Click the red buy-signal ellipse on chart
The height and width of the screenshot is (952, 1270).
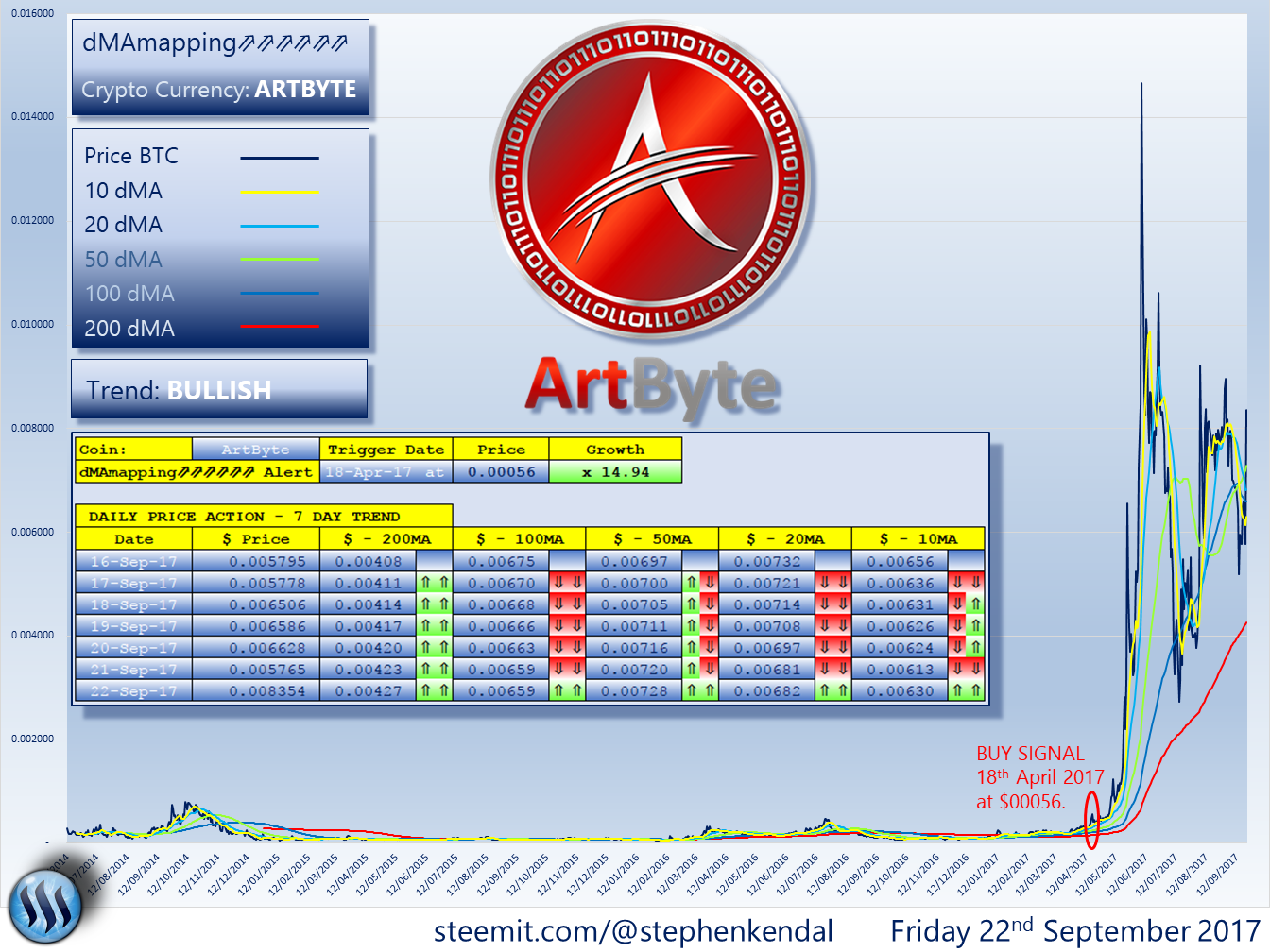tap(1091, 821)
